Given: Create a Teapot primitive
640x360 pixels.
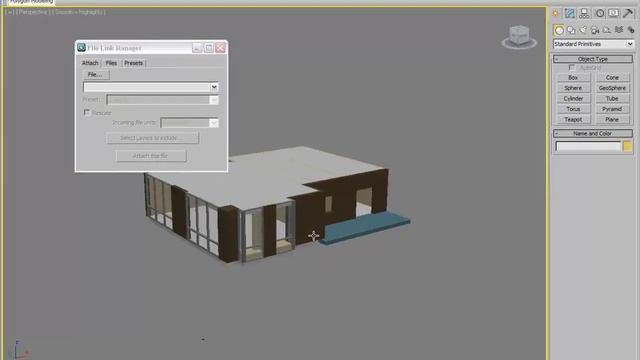Looking at the screenshot, I should pos(573,120).
